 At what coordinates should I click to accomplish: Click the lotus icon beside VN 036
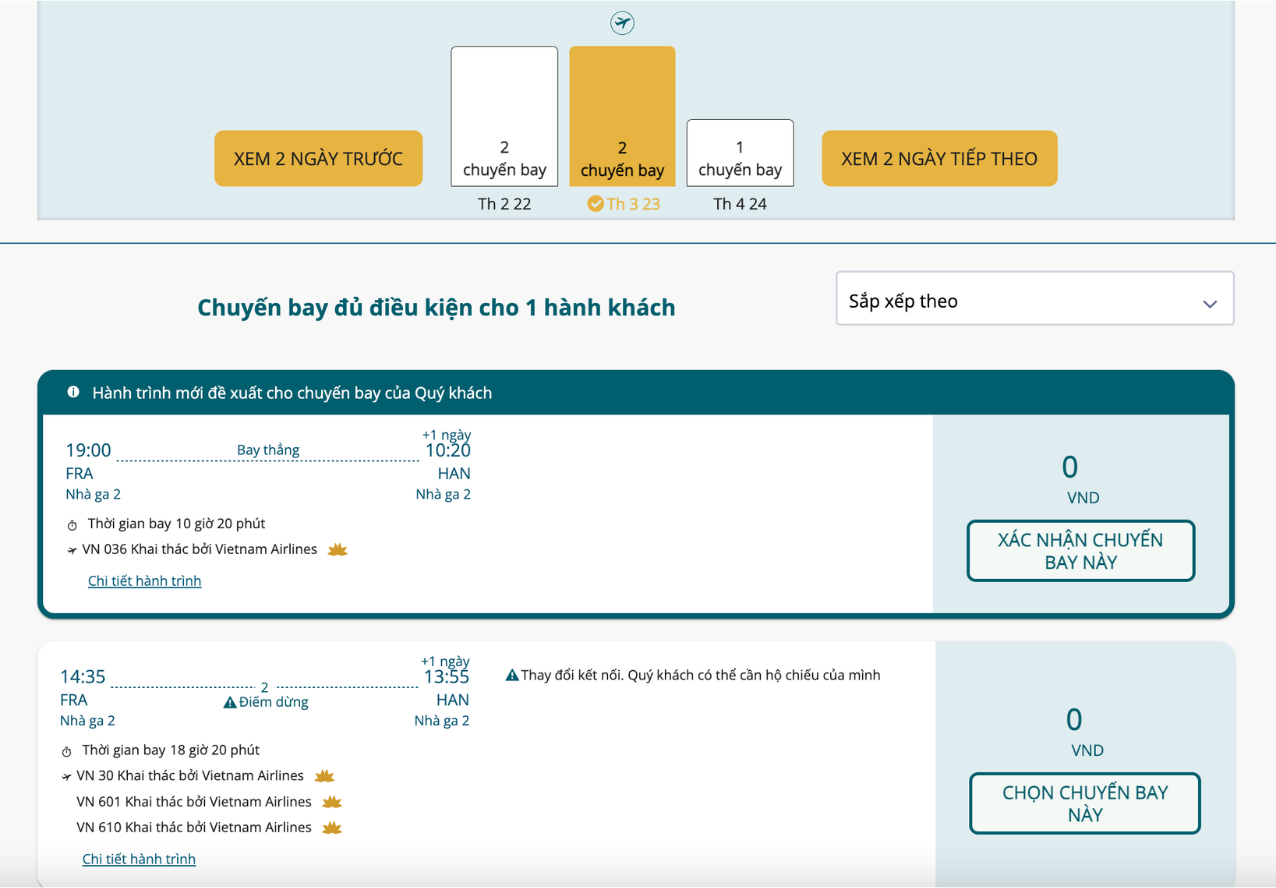(x=337, y=550)
